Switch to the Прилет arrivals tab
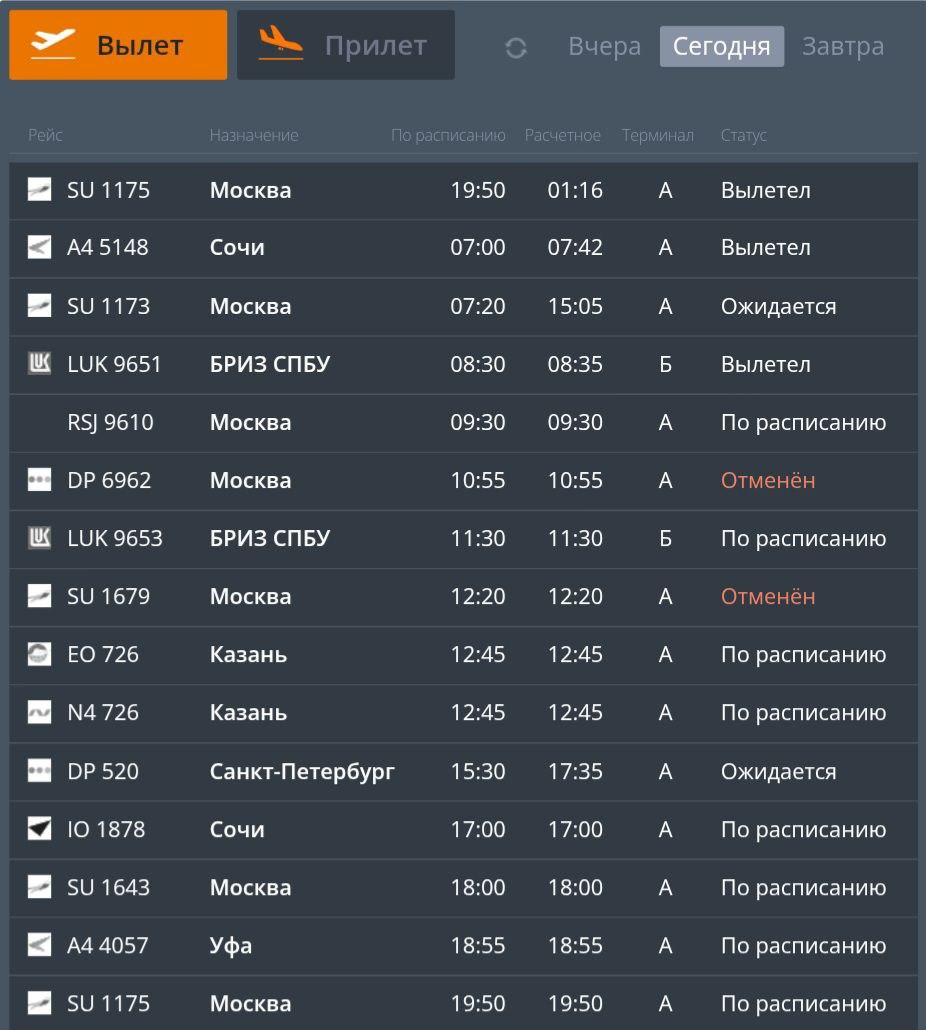This screenshot has height=1030, width=926. click(x=346, y=45)
